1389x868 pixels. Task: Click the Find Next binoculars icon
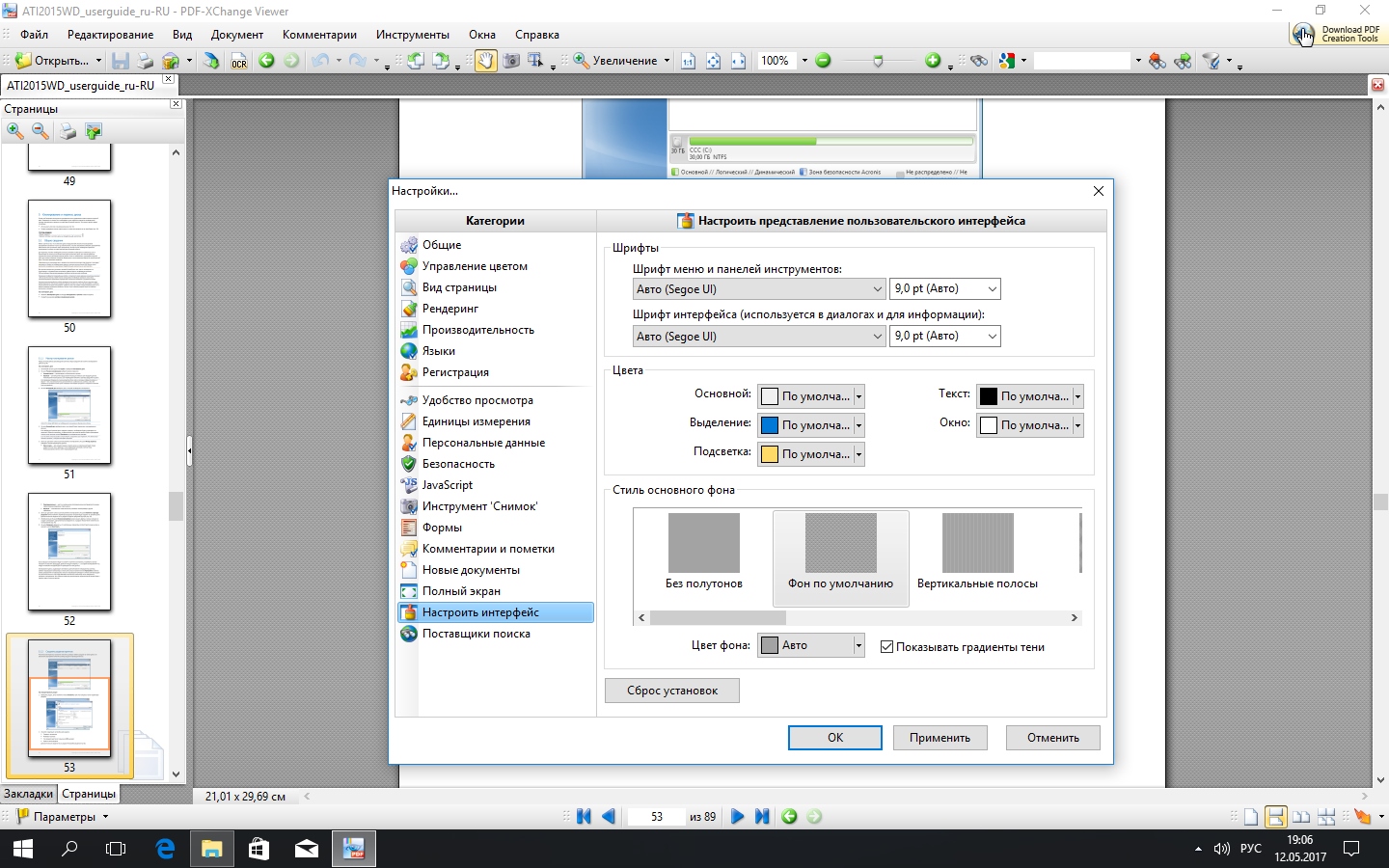1183,61
